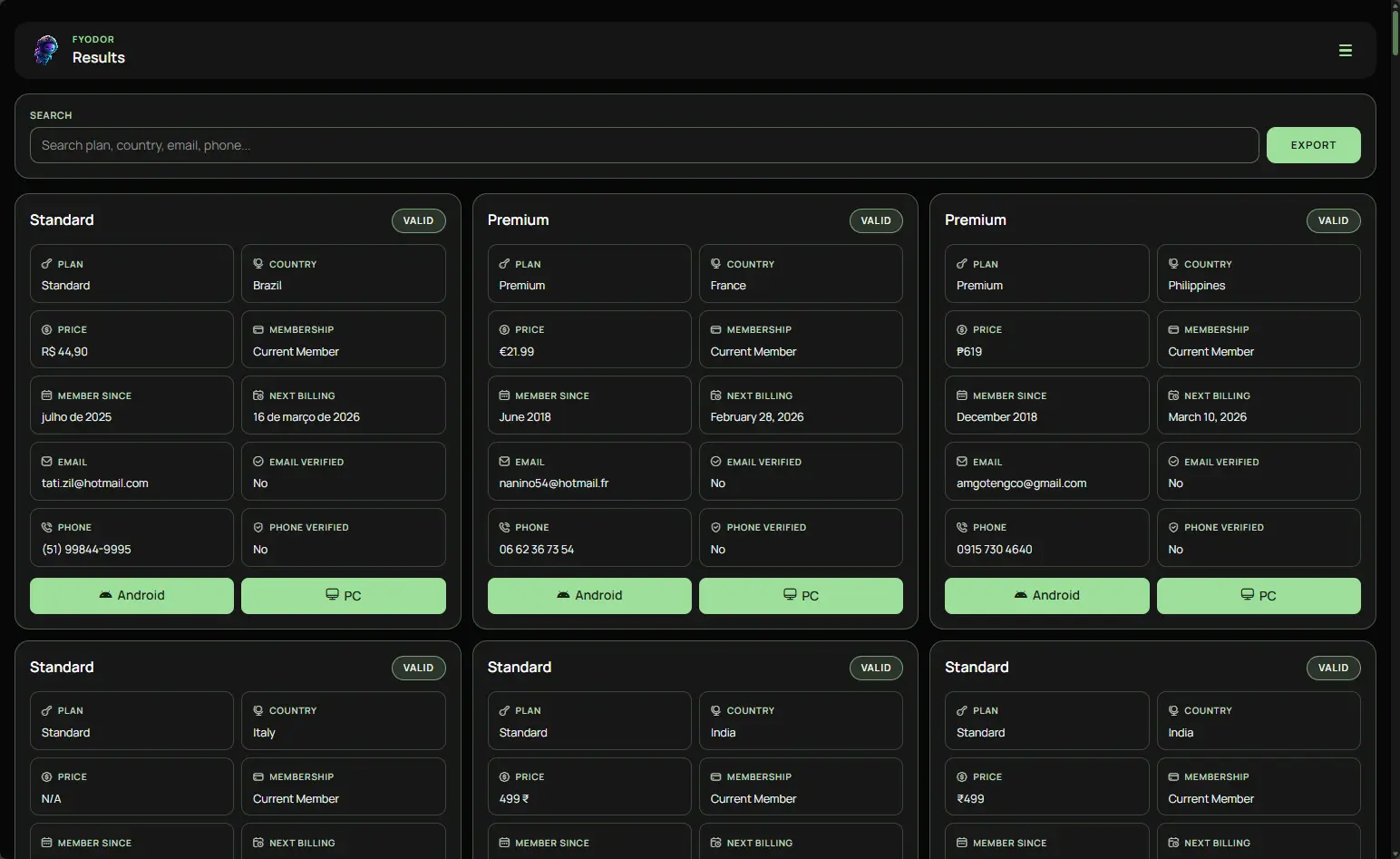Viewport: 1400px width, 859px height.
Task: Click PC button on France Premium card
Action: [x=801, y=596]
